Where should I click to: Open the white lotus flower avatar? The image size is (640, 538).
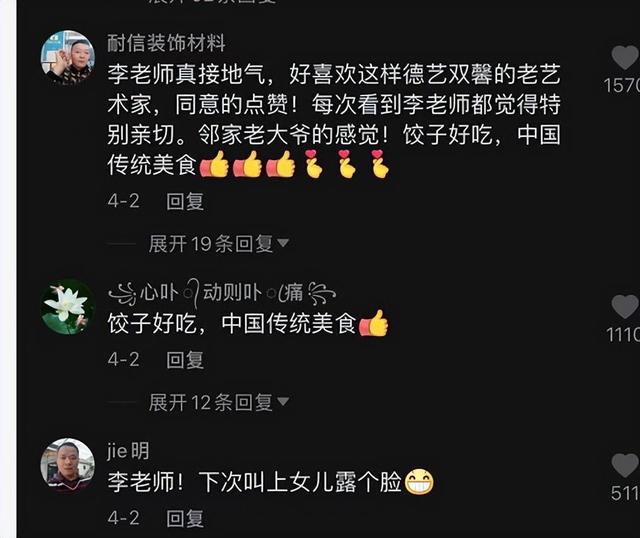tap(68, 307)
